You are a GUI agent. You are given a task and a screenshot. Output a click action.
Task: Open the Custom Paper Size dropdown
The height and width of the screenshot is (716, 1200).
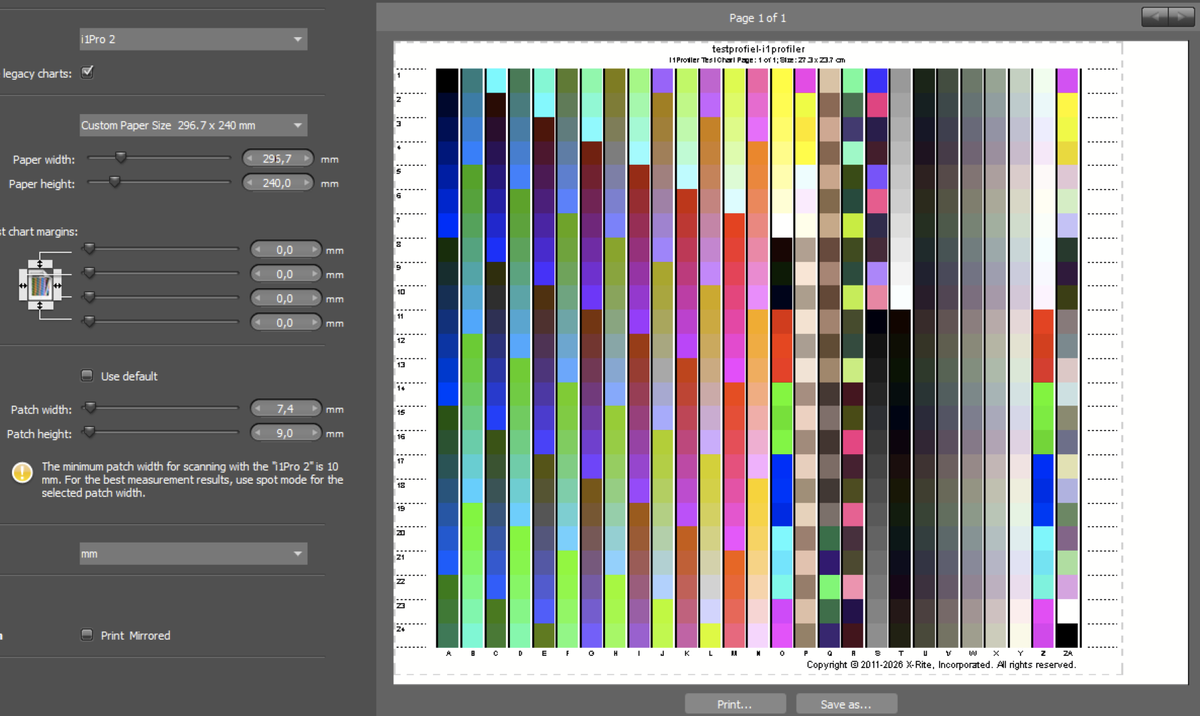click(x=193, y=126)
